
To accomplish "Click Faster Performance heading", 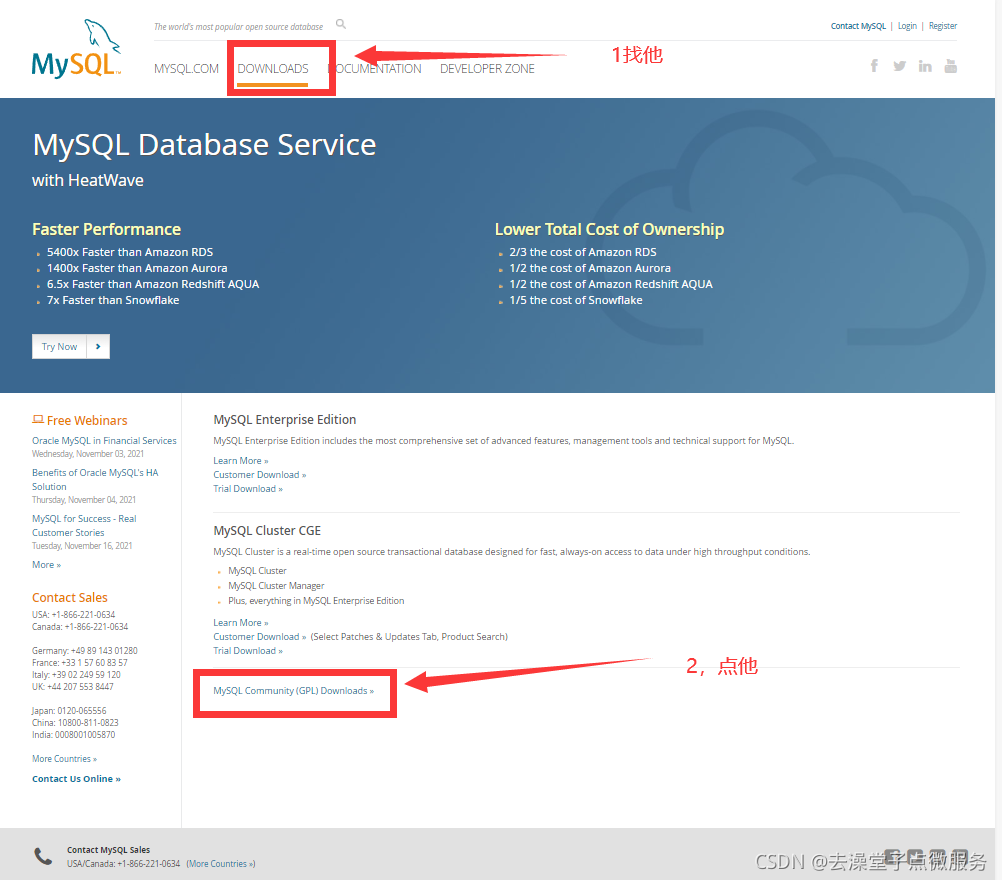I will tap(107, 229).
